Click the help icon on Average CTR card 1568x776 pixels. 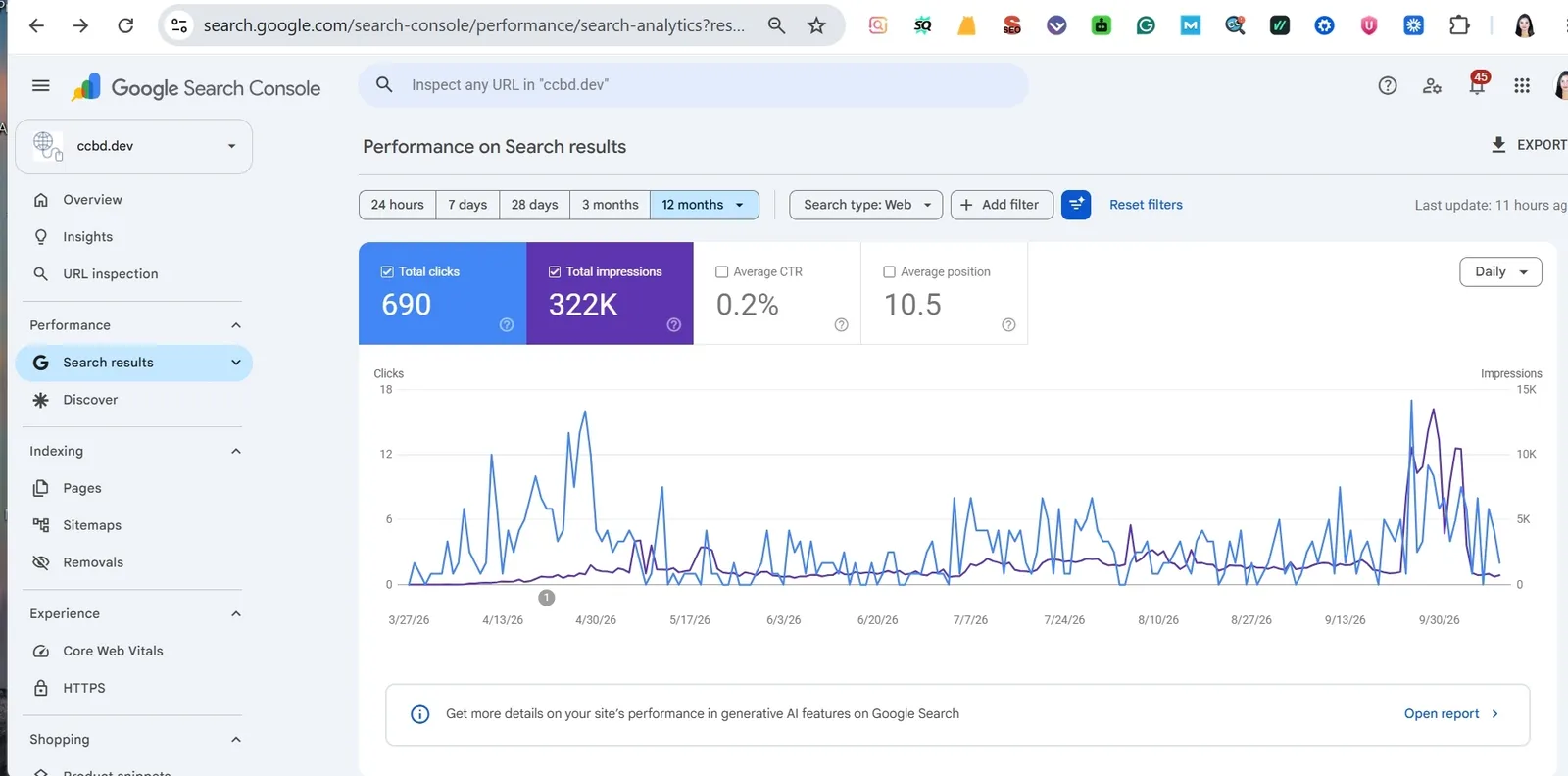click(x=841, y=325)
